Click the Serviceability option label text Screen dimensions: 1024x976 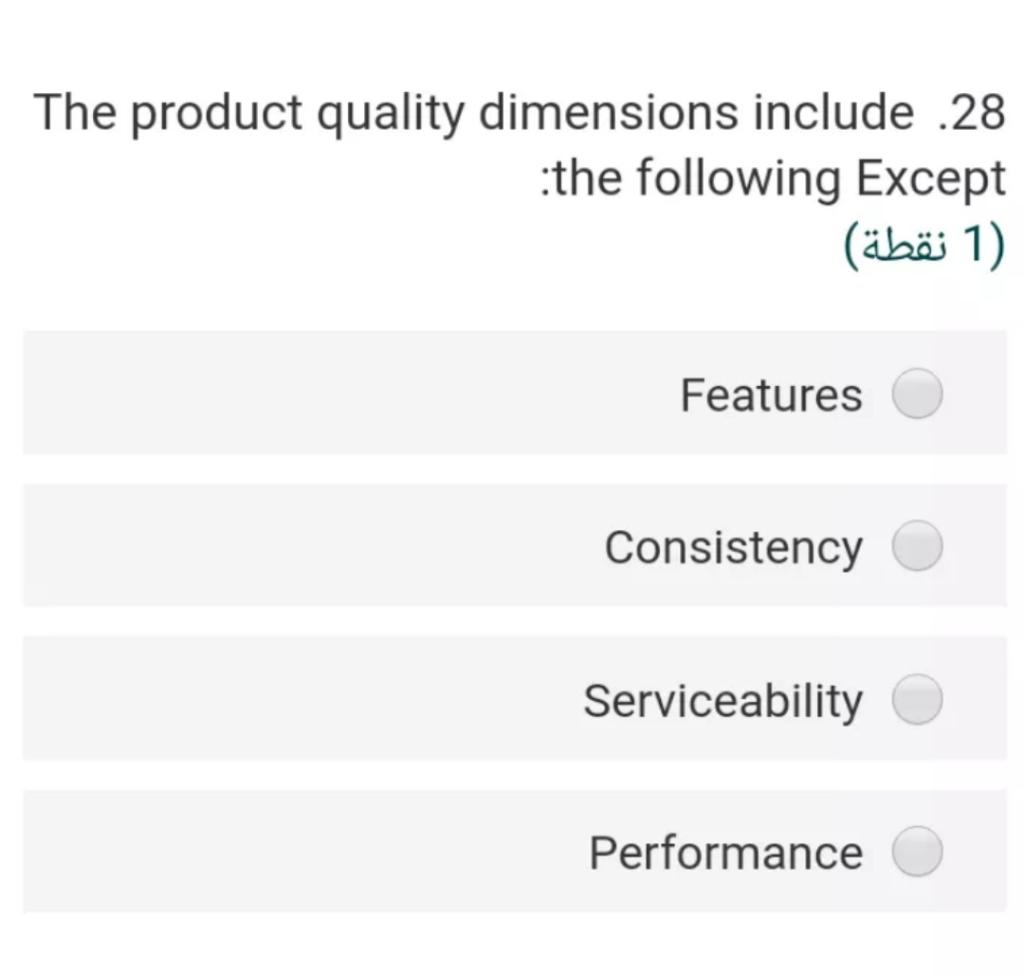pos(724,700)
